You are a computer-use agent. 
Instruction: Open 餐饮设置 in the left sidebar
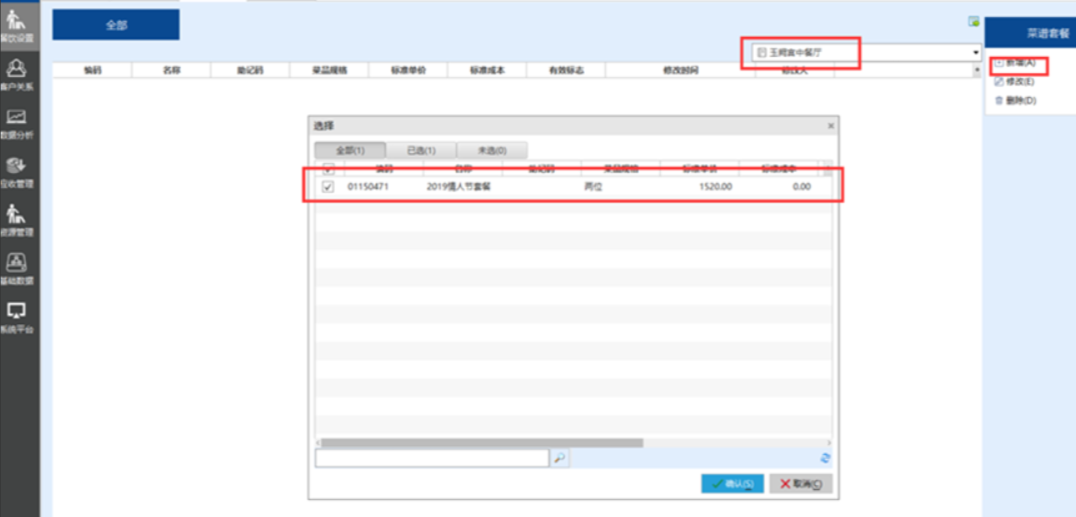(x=18, y=24)
